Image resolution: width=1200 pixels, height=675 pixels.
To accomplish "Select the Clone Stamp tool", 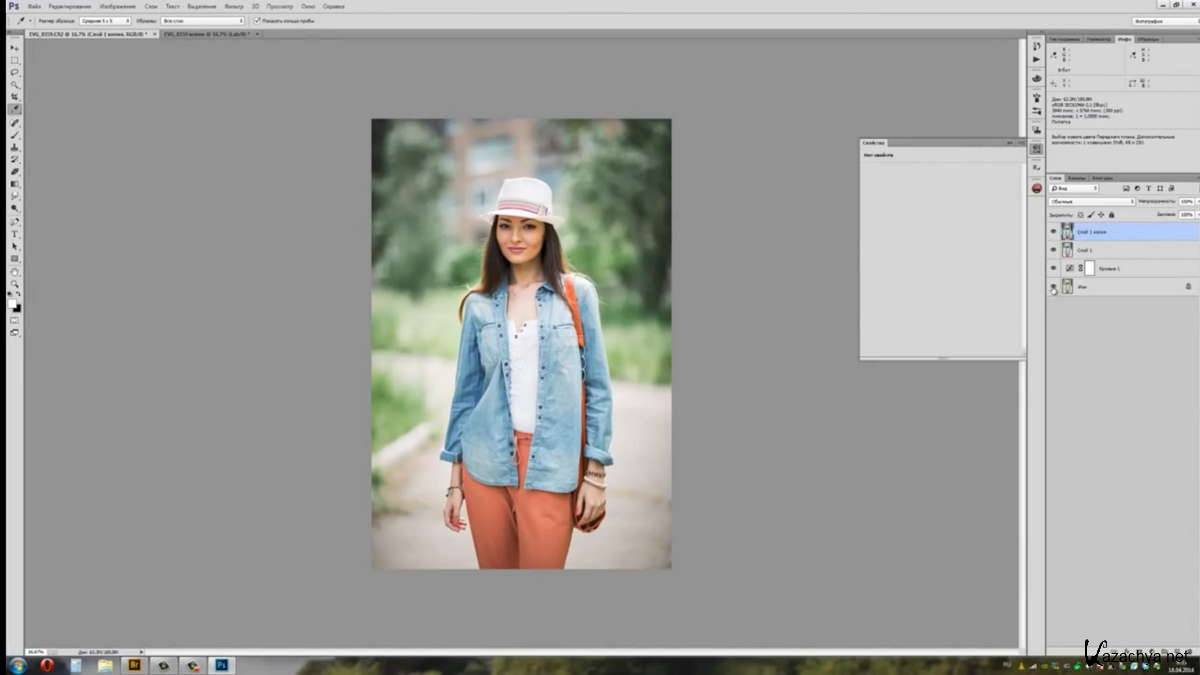I will pos(15,147).
